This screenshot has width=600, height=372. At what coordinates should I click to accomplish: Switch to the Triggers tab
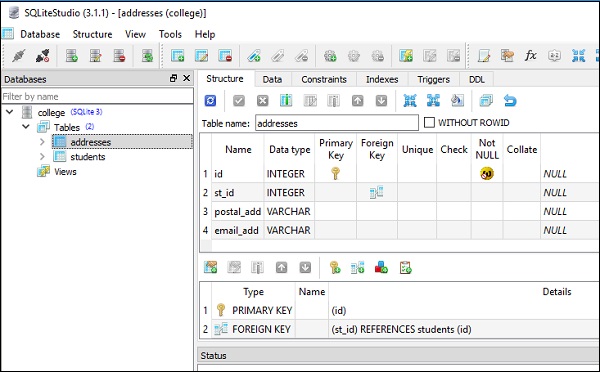pyautogui.click(x=433, y=79)
